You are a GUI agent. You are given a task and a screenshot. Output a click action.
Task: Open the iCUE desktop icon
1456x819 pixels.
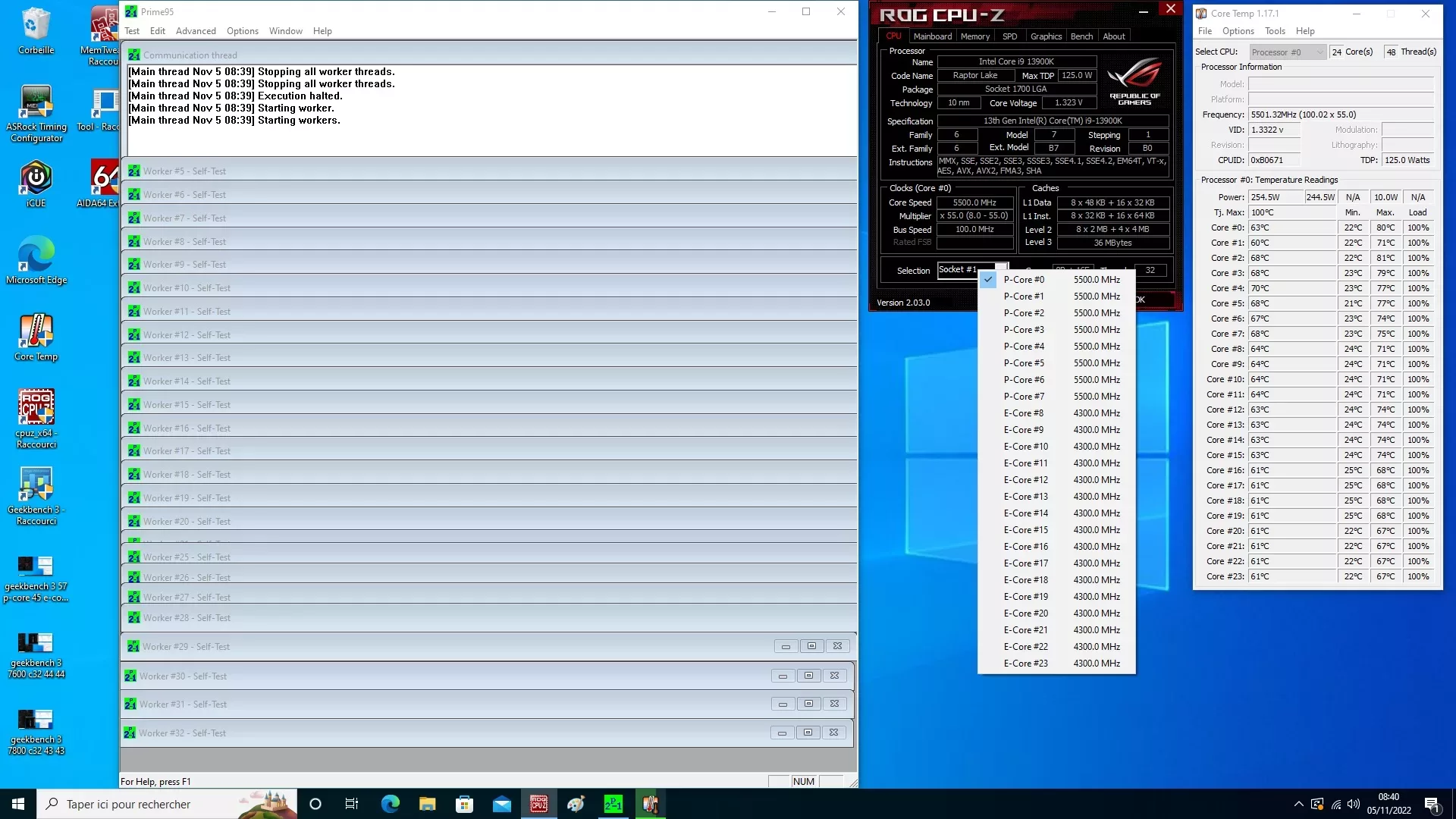click(36, 184)
